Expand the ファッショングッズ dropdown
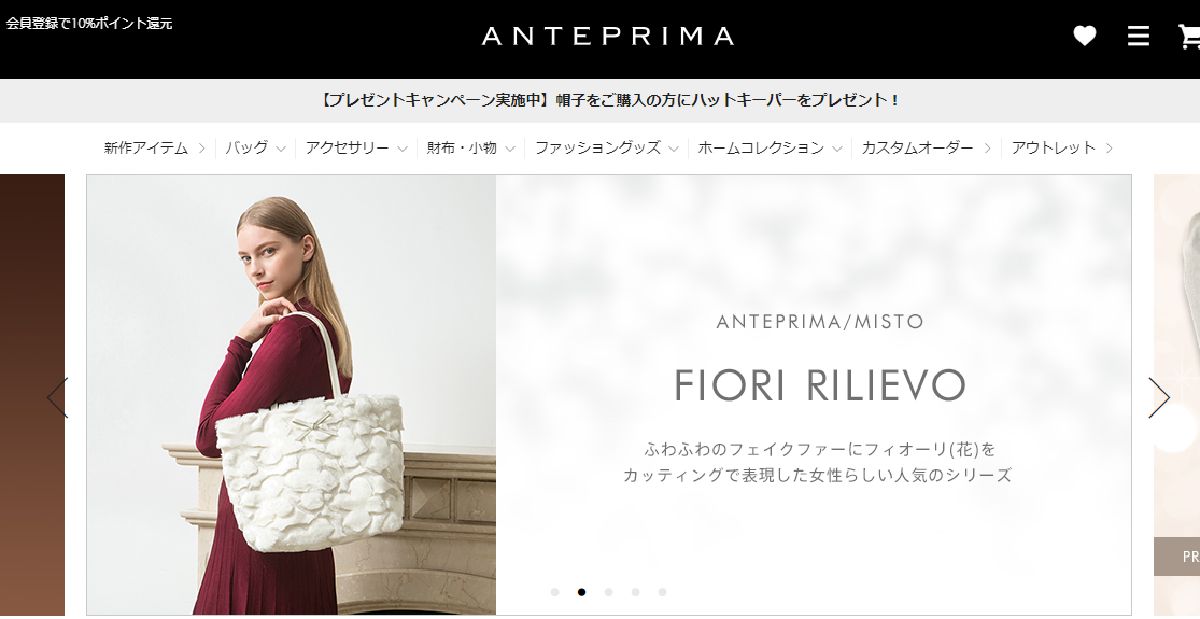1200x619 pixels. pyautogui.click(x=607, y=148)
